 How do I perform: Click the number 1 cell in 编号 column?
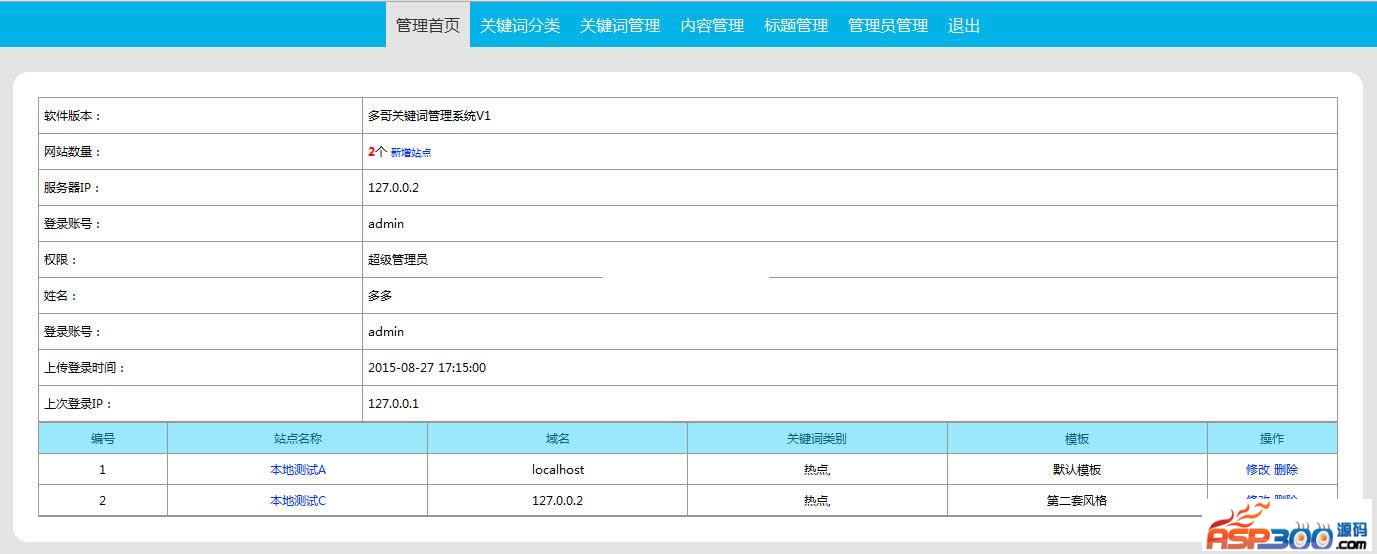pyautogui.click(x=103, y=469)
